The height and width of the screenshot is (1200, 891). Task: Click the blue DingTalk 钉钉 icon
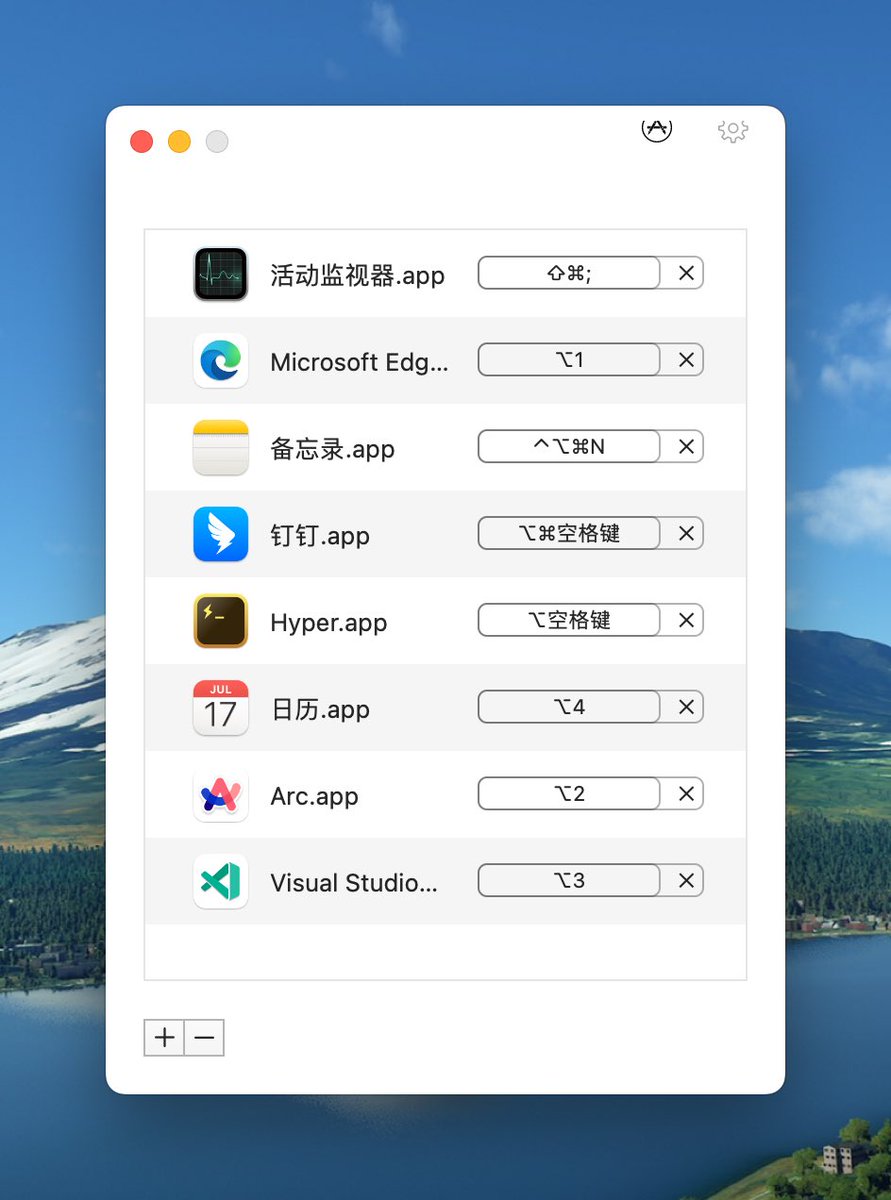220,535
